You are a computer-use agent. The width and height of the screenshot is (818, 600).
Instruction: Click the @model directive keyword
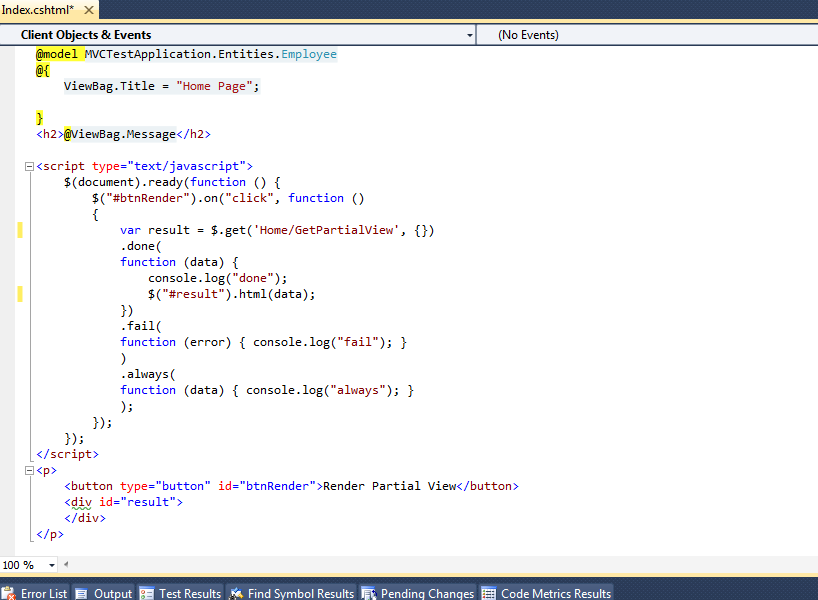57,54
